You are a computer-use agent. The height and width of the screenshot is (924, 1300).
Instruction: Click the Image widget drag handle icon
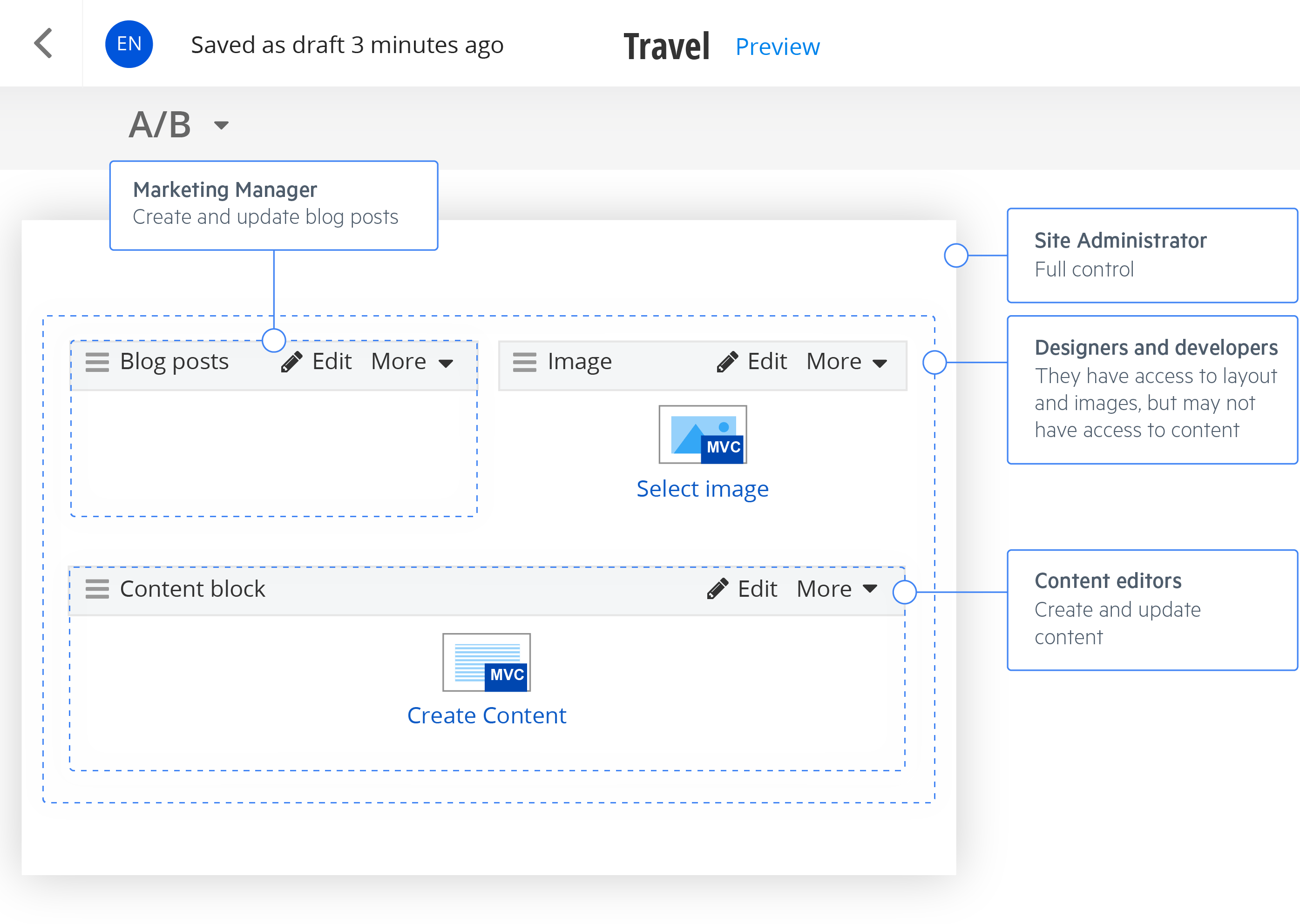[524, 362]
